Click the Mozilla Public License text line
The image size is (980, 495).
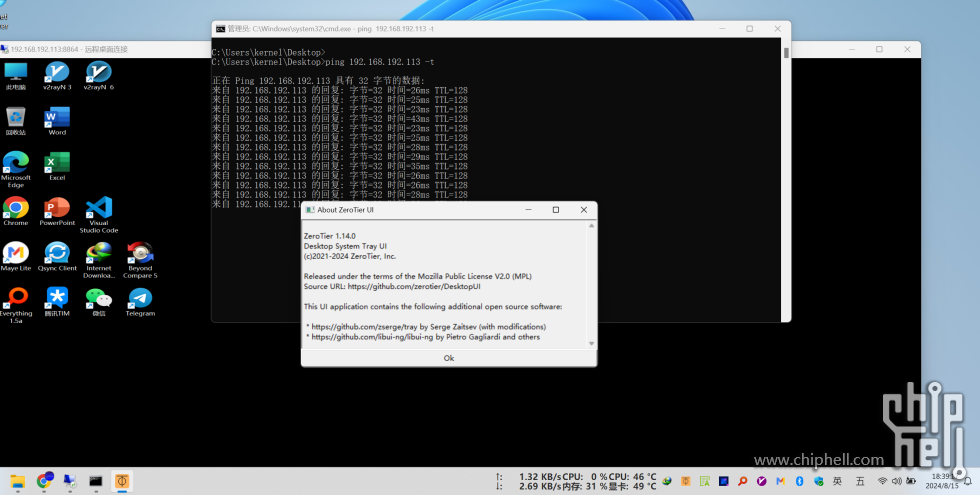coord(418,276)
